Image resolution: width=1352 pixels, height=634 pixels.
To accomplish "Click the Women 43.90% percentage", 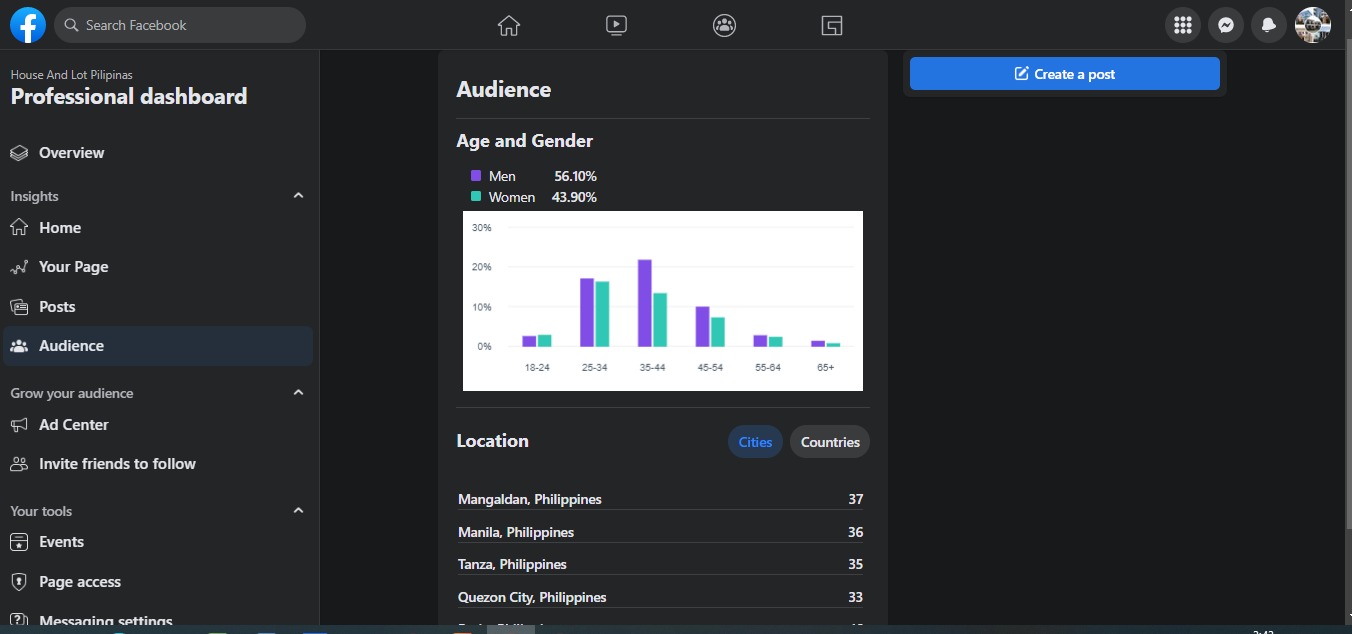I will pos(574,197).
